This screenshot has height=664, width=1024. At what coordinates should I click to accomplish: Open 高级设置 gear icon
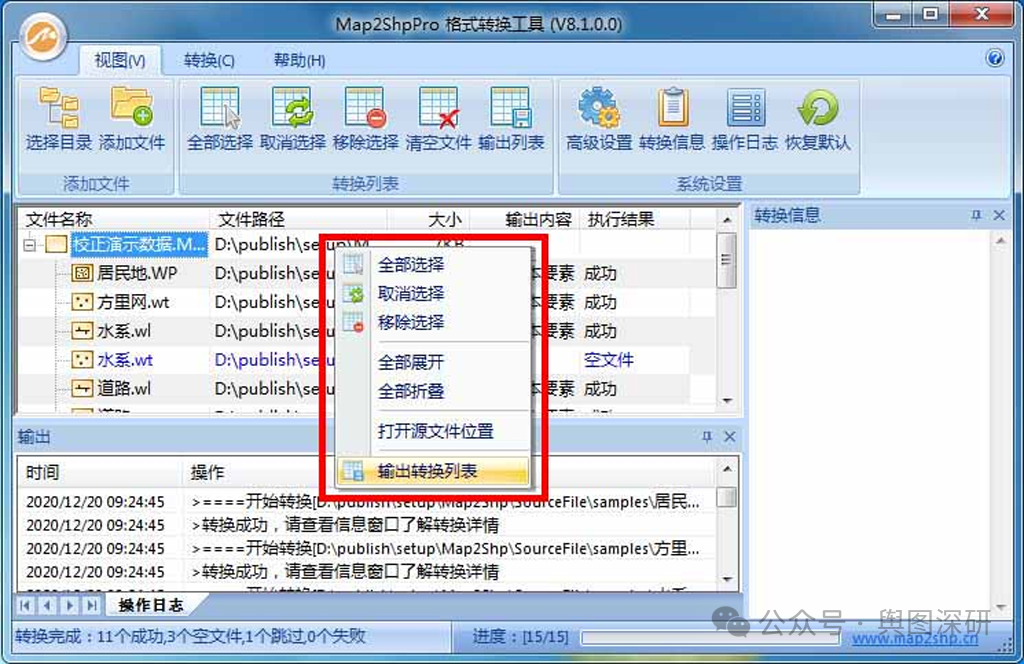[x=599, y=108]
